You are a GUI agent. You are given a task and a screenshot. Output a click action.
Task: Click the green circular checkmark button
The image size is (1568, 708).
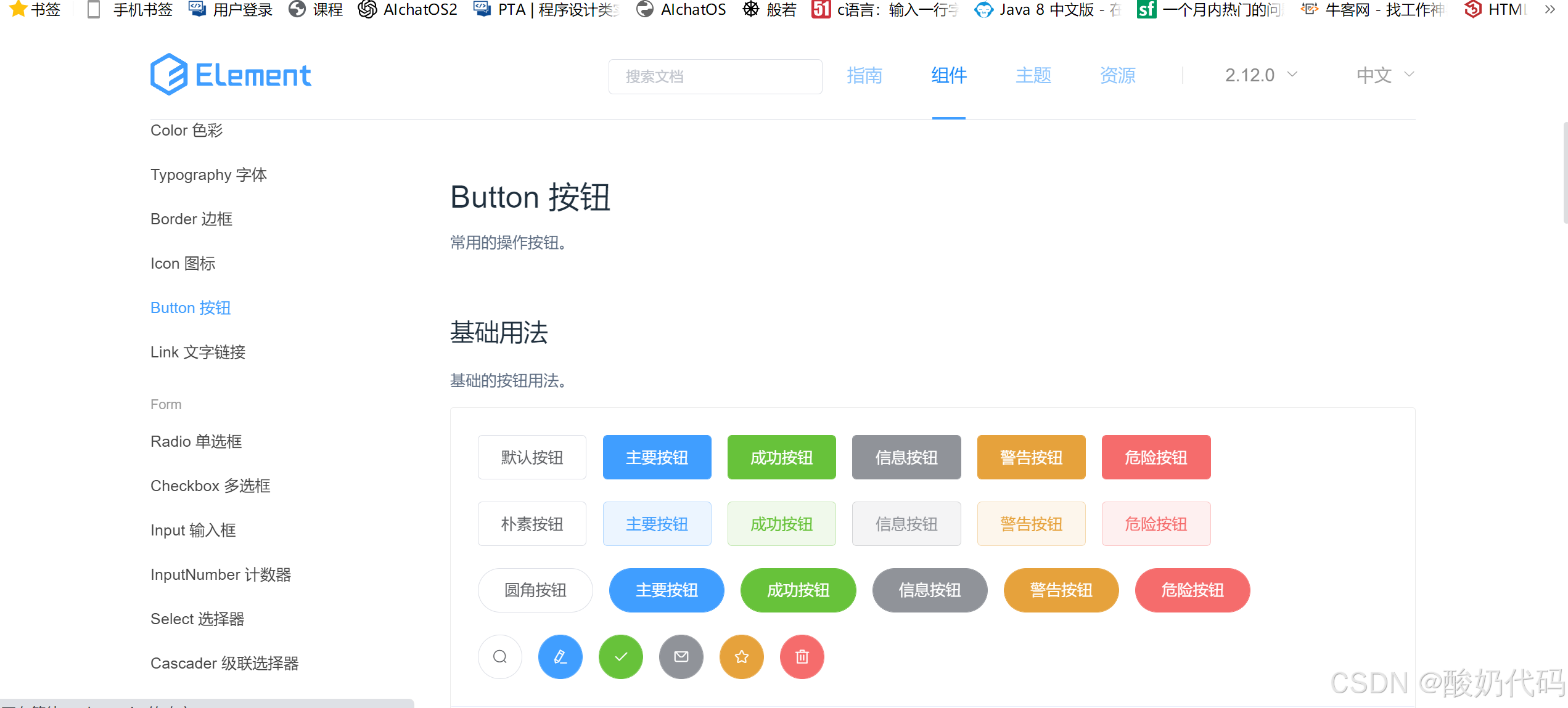click(x=620, y=656)
